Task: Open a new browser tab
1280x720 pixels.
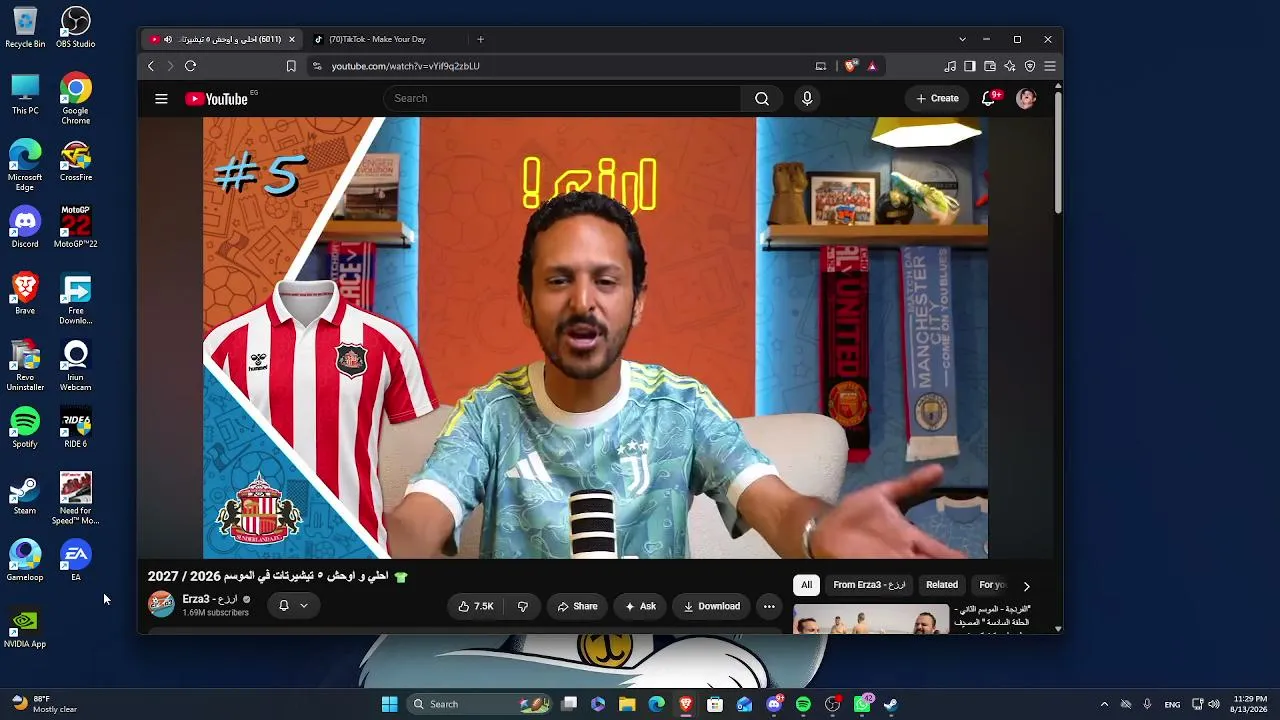Action: pyautogui.click(x=481, y=39)
